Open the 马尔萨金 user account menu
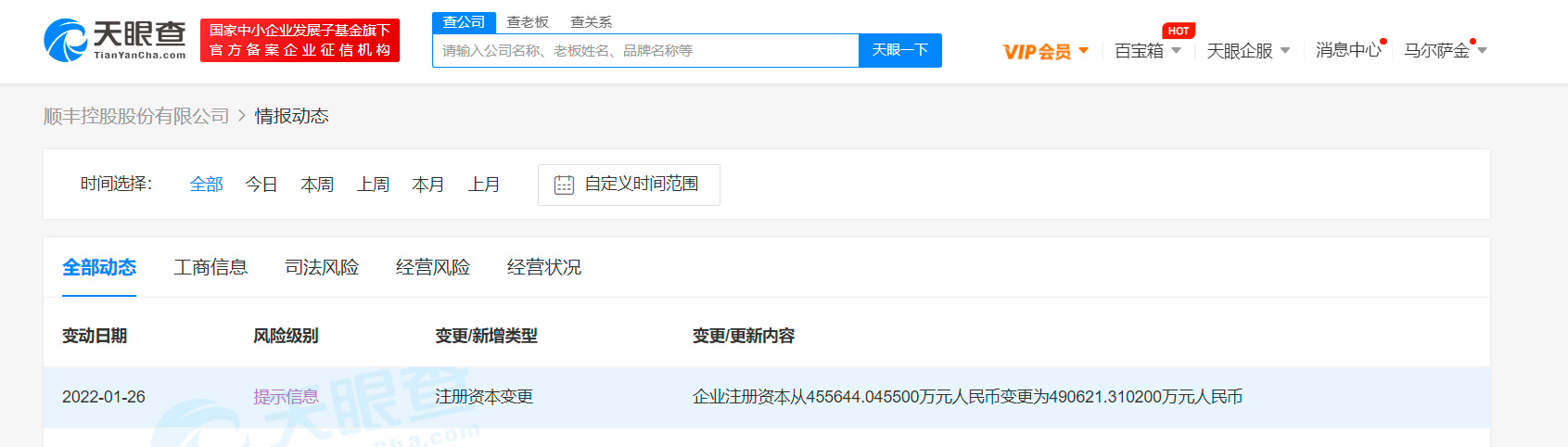This screenshot has height=447, width=1568. [x=1444, y=51]
